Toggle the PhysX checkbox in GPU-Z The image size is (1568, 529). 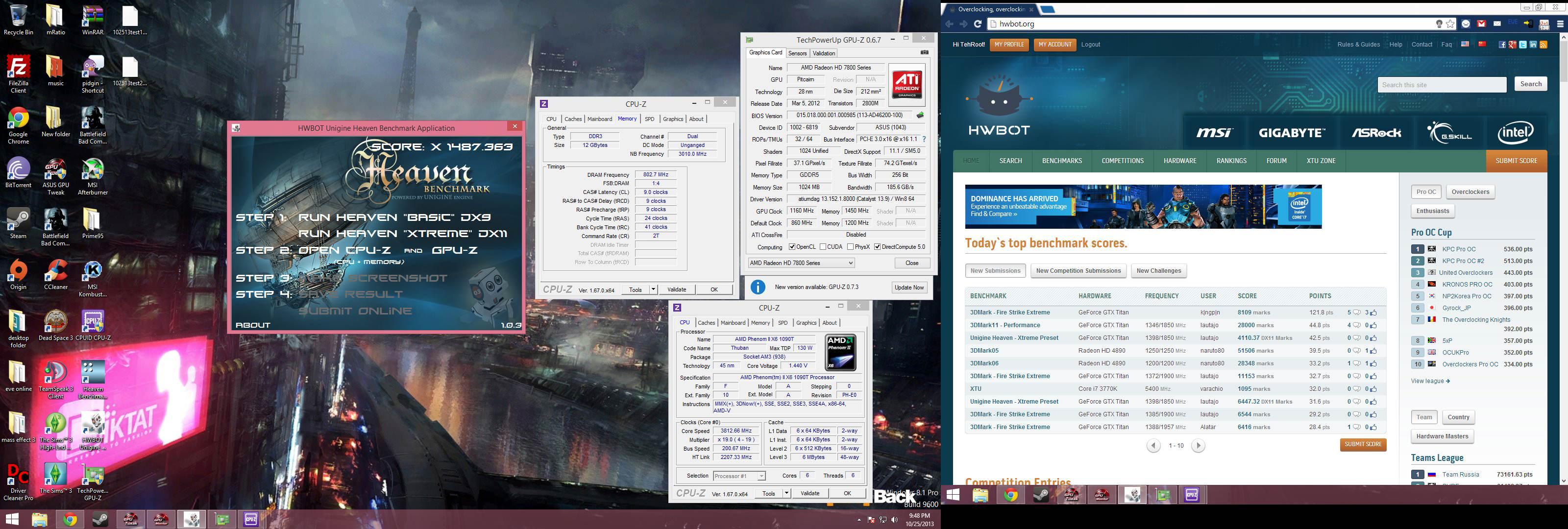coord(850,247)
